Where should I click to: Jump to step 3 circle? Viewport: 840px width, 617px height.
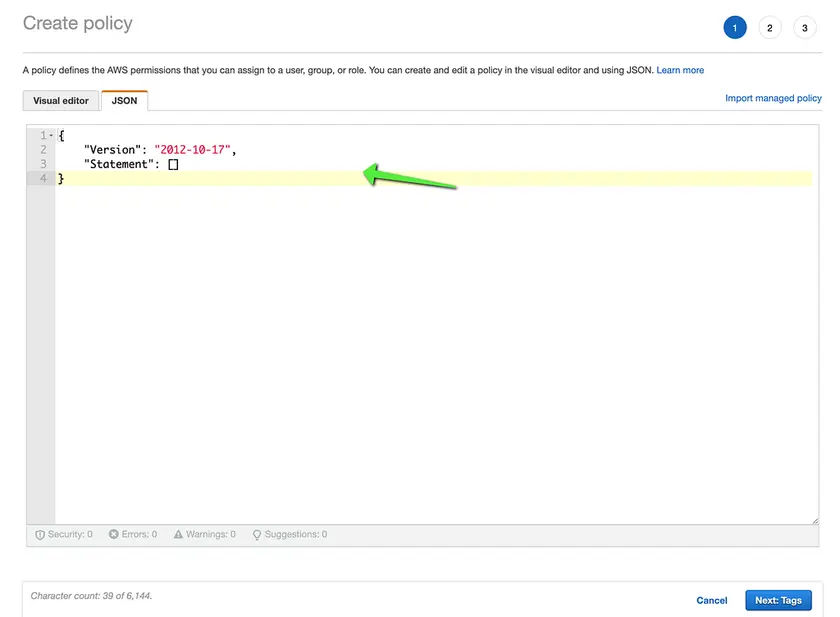click(805, 28)
